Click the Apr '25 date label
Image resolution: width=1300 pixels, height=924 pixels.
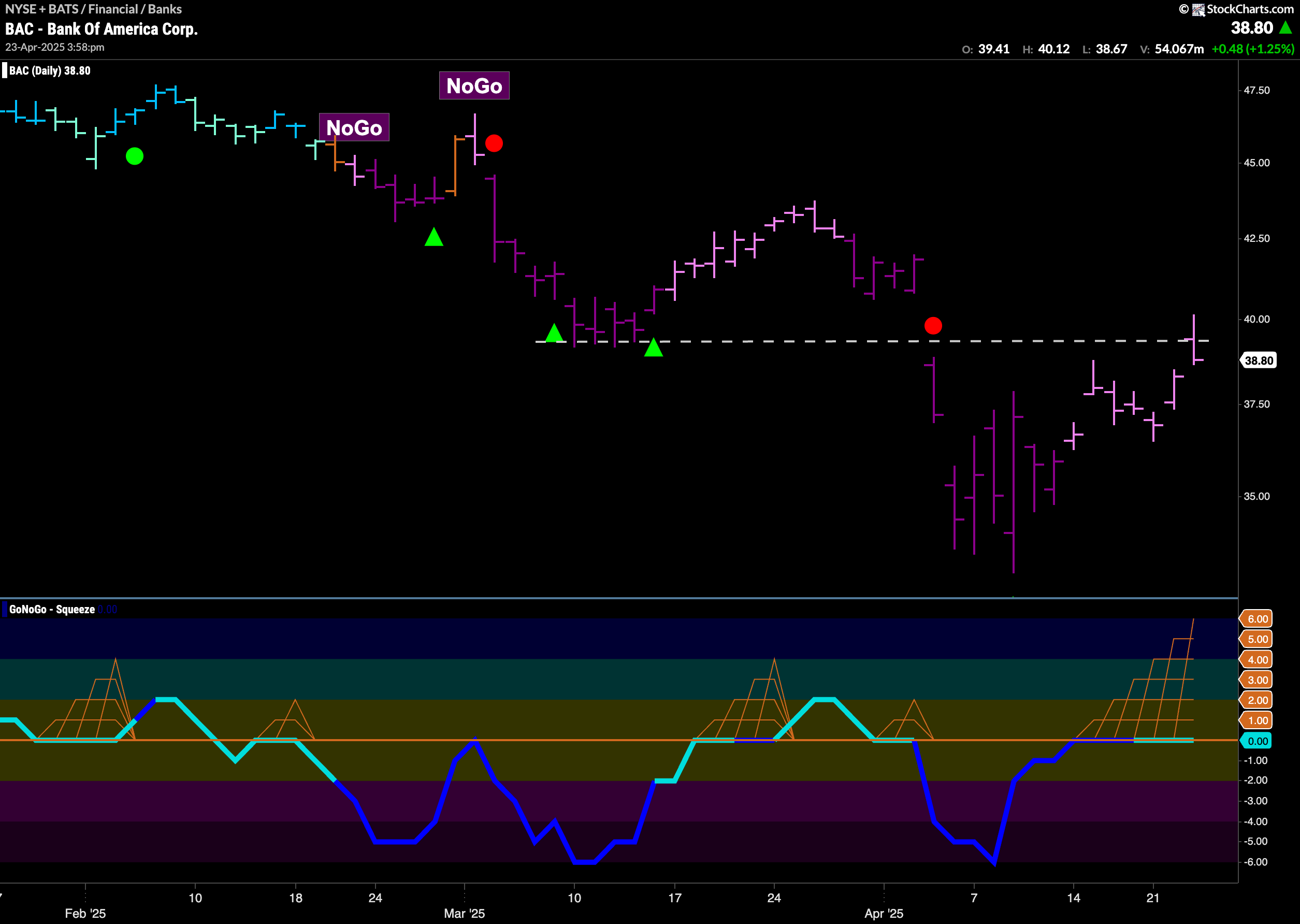pos(884,913)
